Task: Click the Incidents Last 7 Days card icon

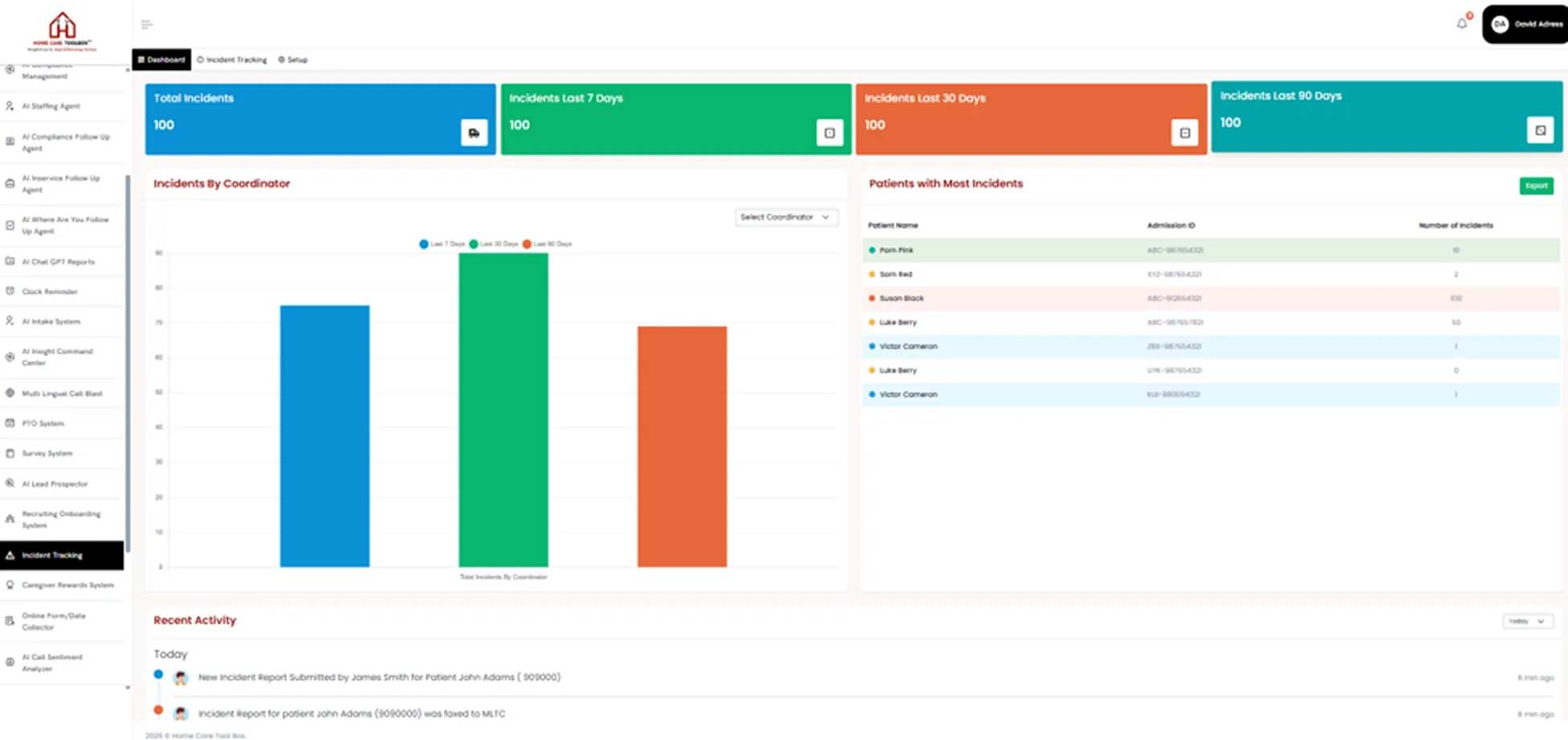Action: 829,133
